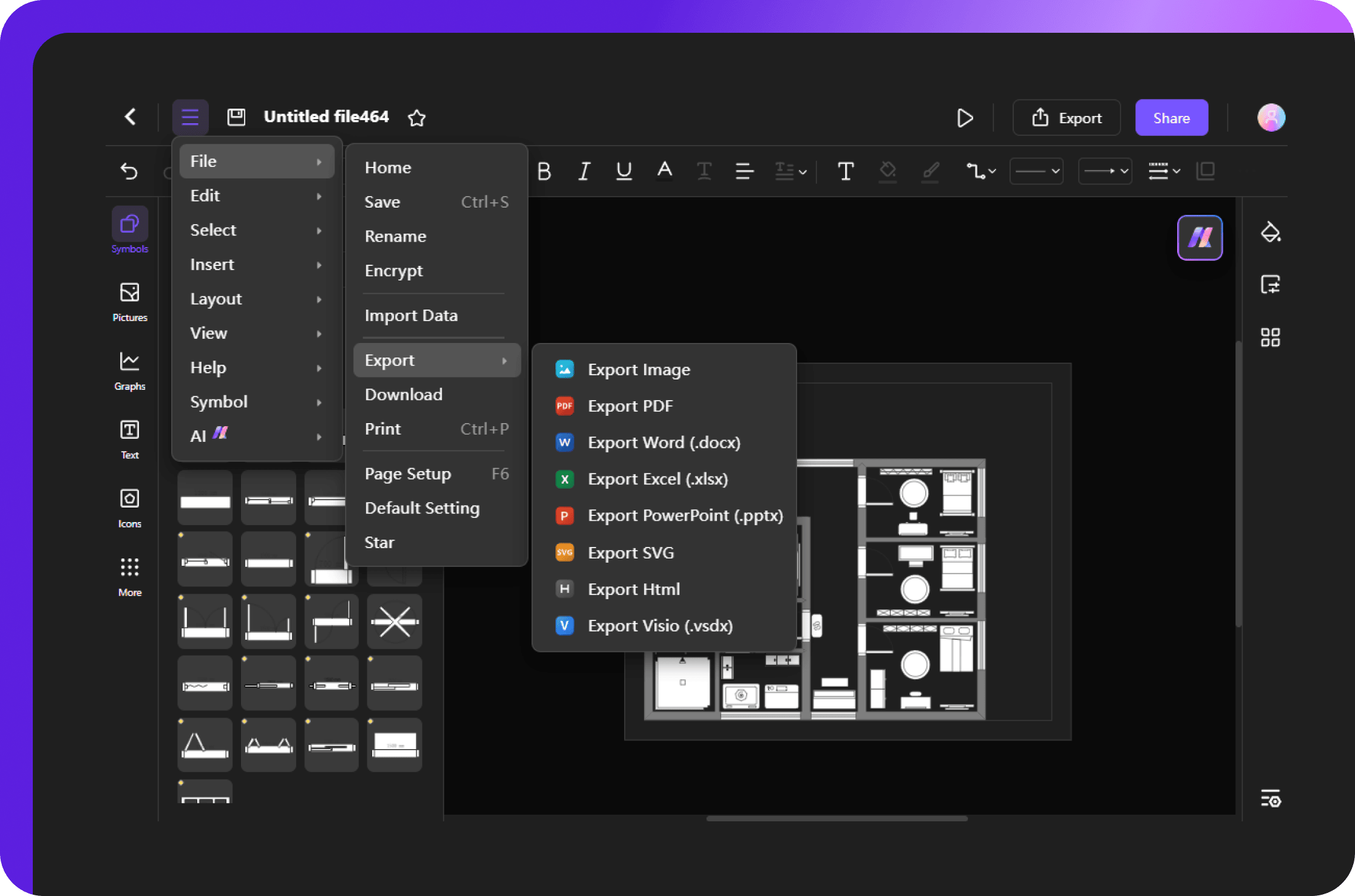Open Icons panel in sidebar
Screen dimensions: 1355x896
click(x=129, y=507)
